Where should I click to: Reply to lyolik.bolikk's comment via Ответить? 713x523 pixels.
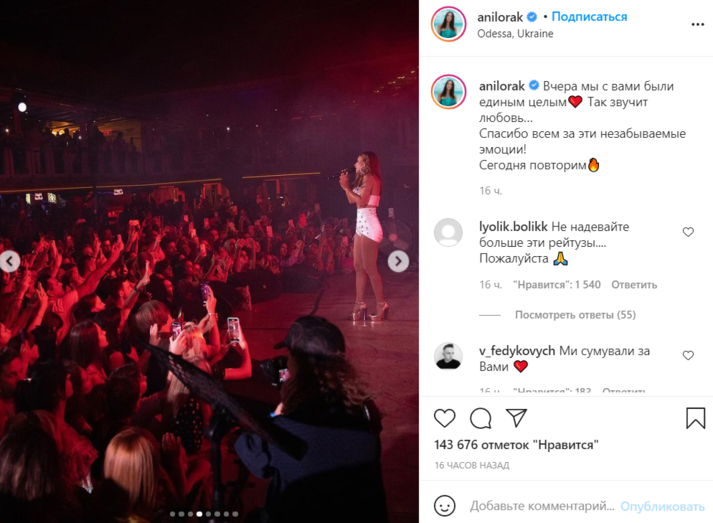pos(634,285)
